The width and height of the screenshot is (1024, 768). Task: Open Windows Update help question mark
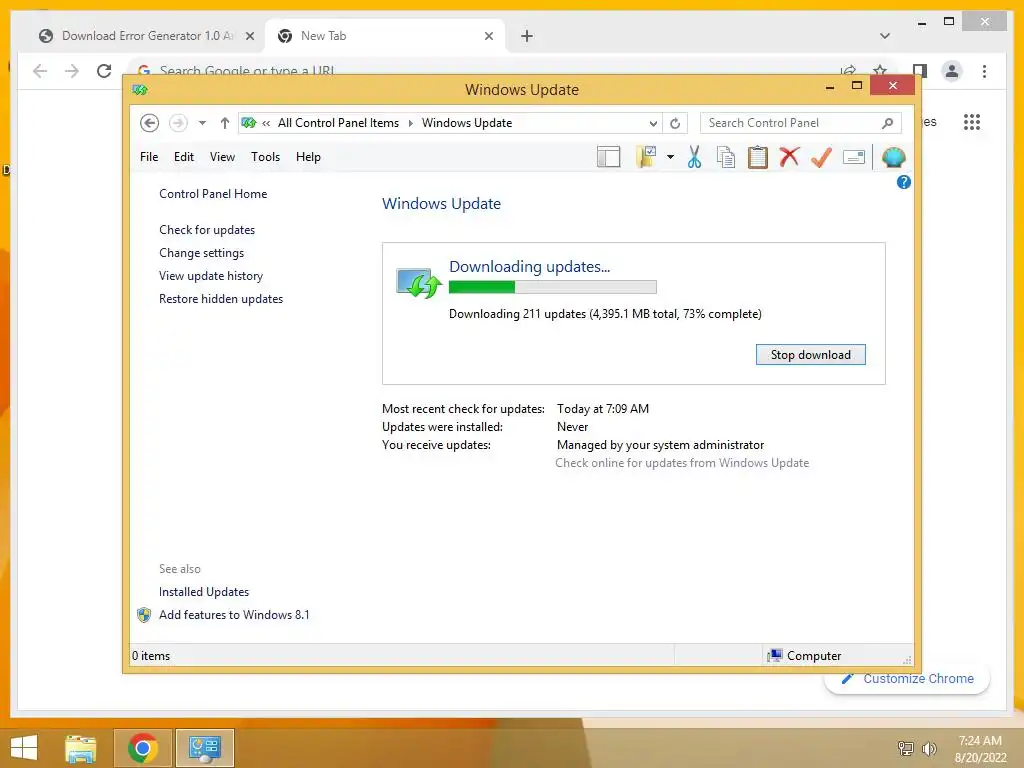pyautogui.click(x=904, y=182)
